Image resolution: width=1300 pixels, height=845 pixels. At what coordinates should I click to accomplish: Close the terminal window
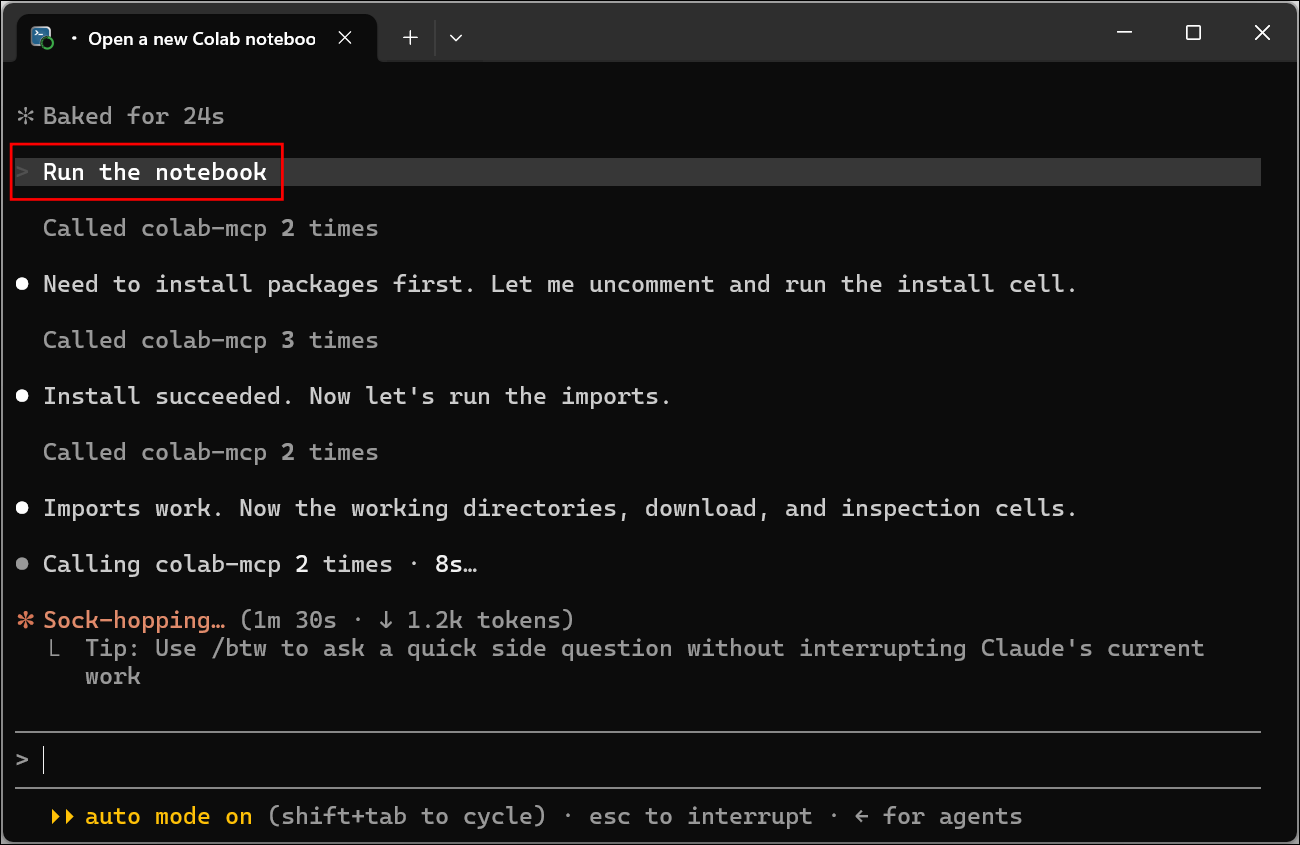coord(1262,33)
